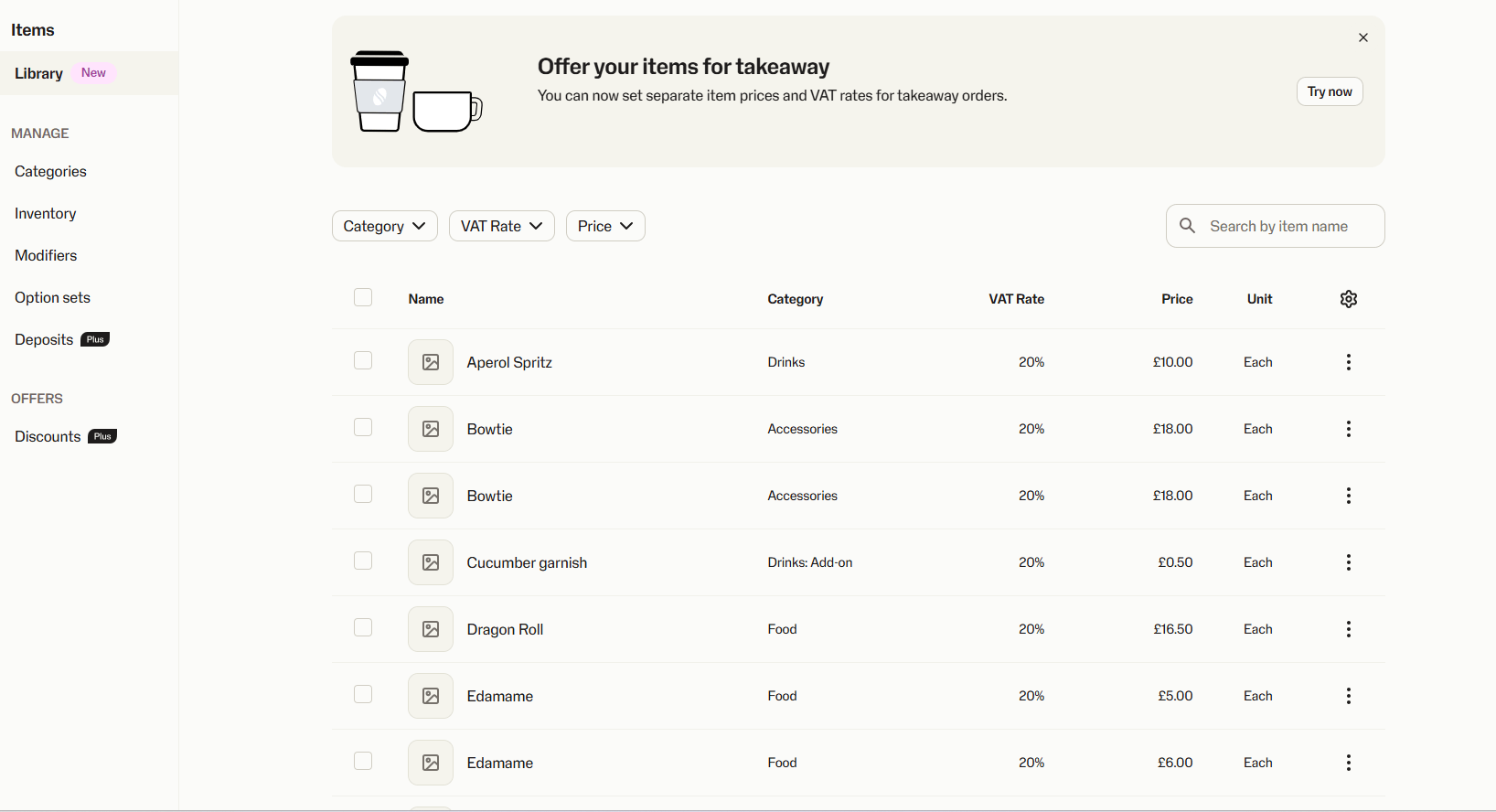The width and height of the screenshot is (1496, 812).
Task: Sort by Name column header
Action: coord(426,299)
